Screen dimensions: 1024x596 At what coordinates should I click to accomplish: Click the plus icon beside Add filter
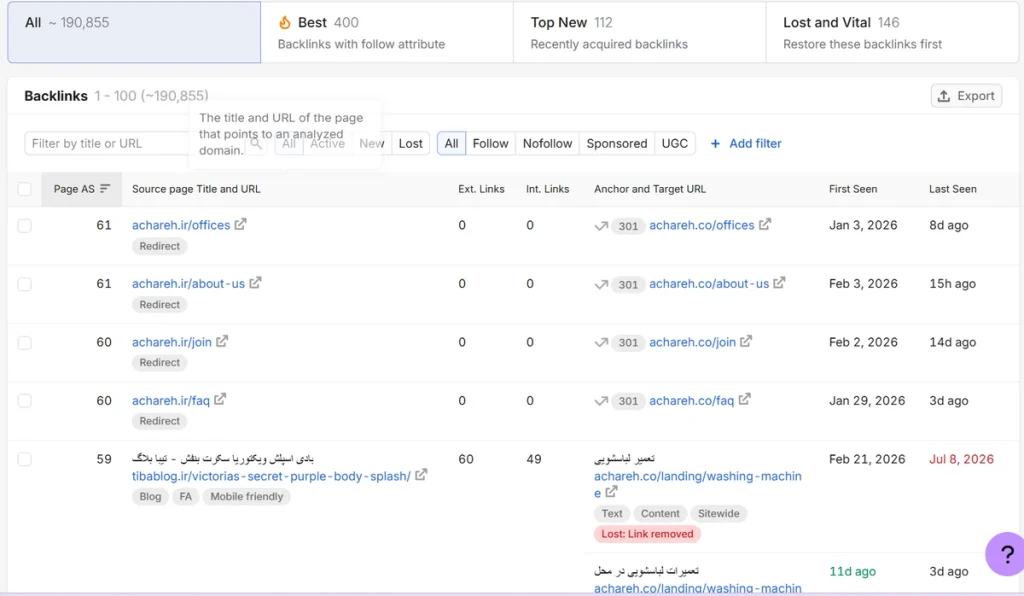tap(715, 143)
